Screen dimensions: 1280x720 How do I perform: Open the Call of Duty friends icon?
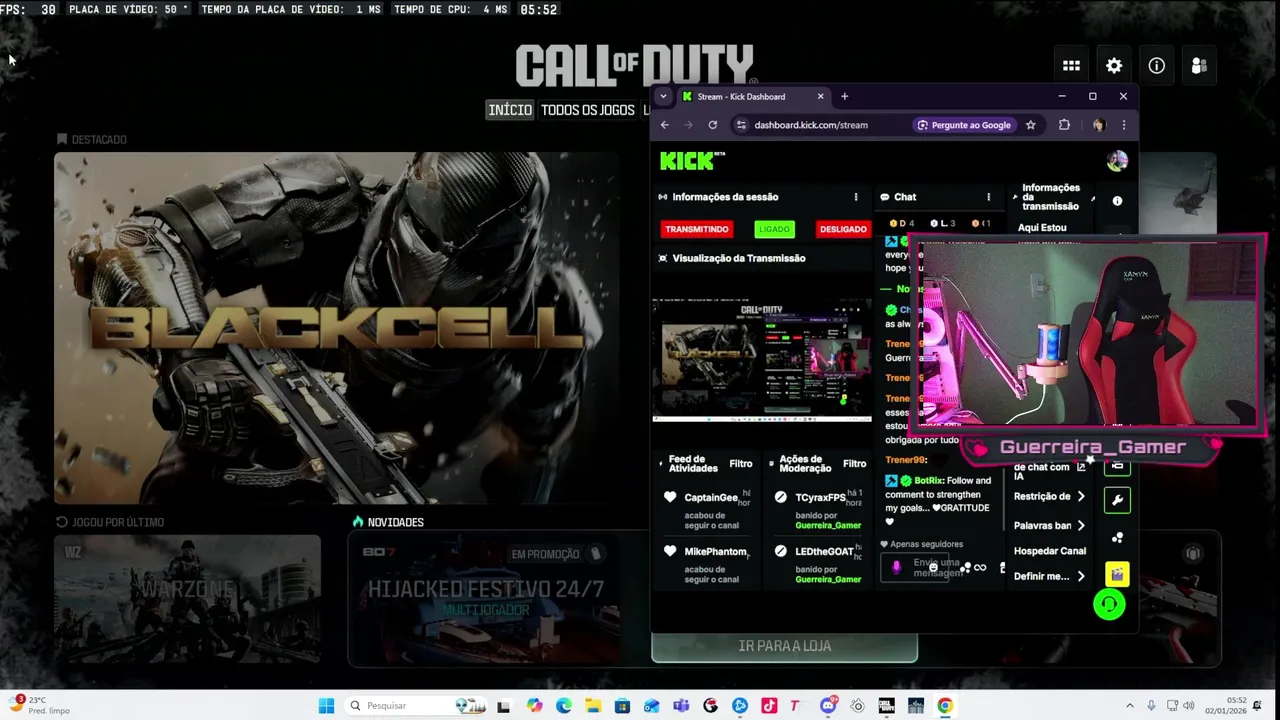click(x=1199, y=66)
